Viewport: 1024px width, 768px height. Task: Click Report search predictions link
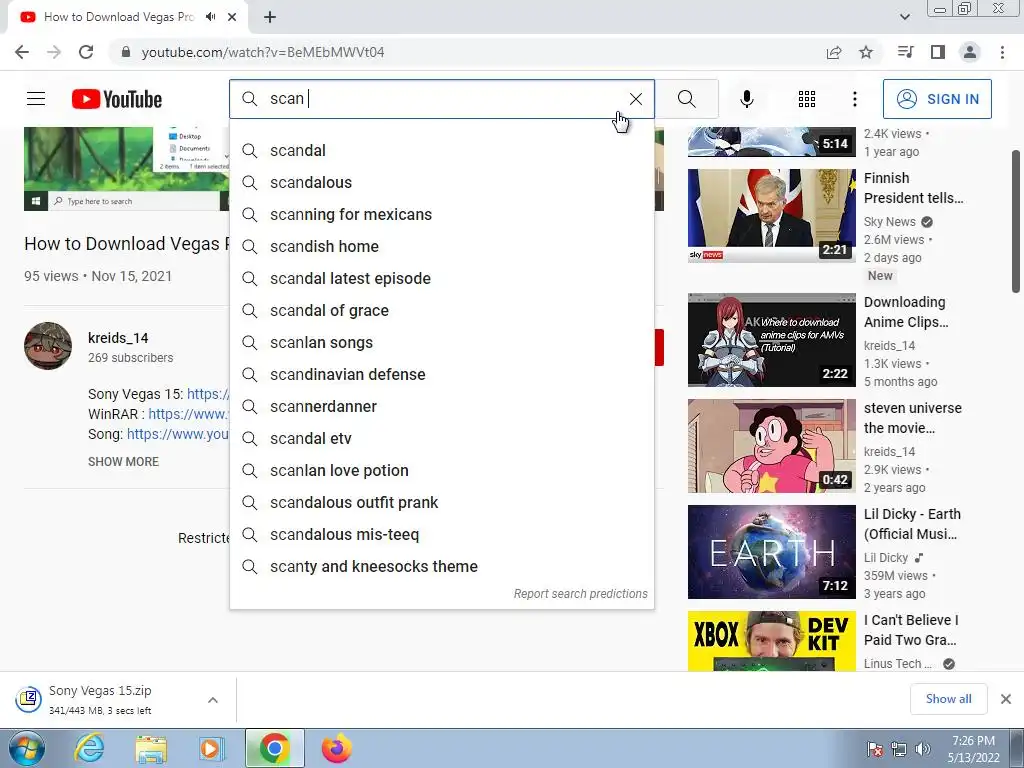[x=581, y=594]
